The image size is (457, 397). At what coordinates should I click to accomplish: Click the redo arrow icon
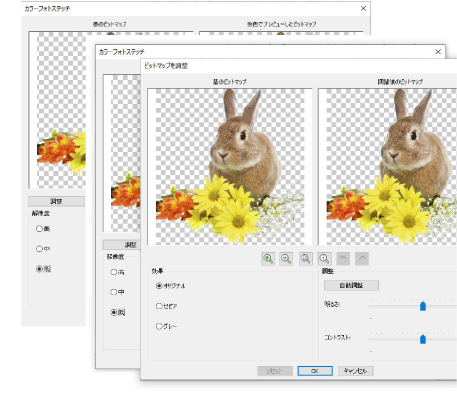362,259
